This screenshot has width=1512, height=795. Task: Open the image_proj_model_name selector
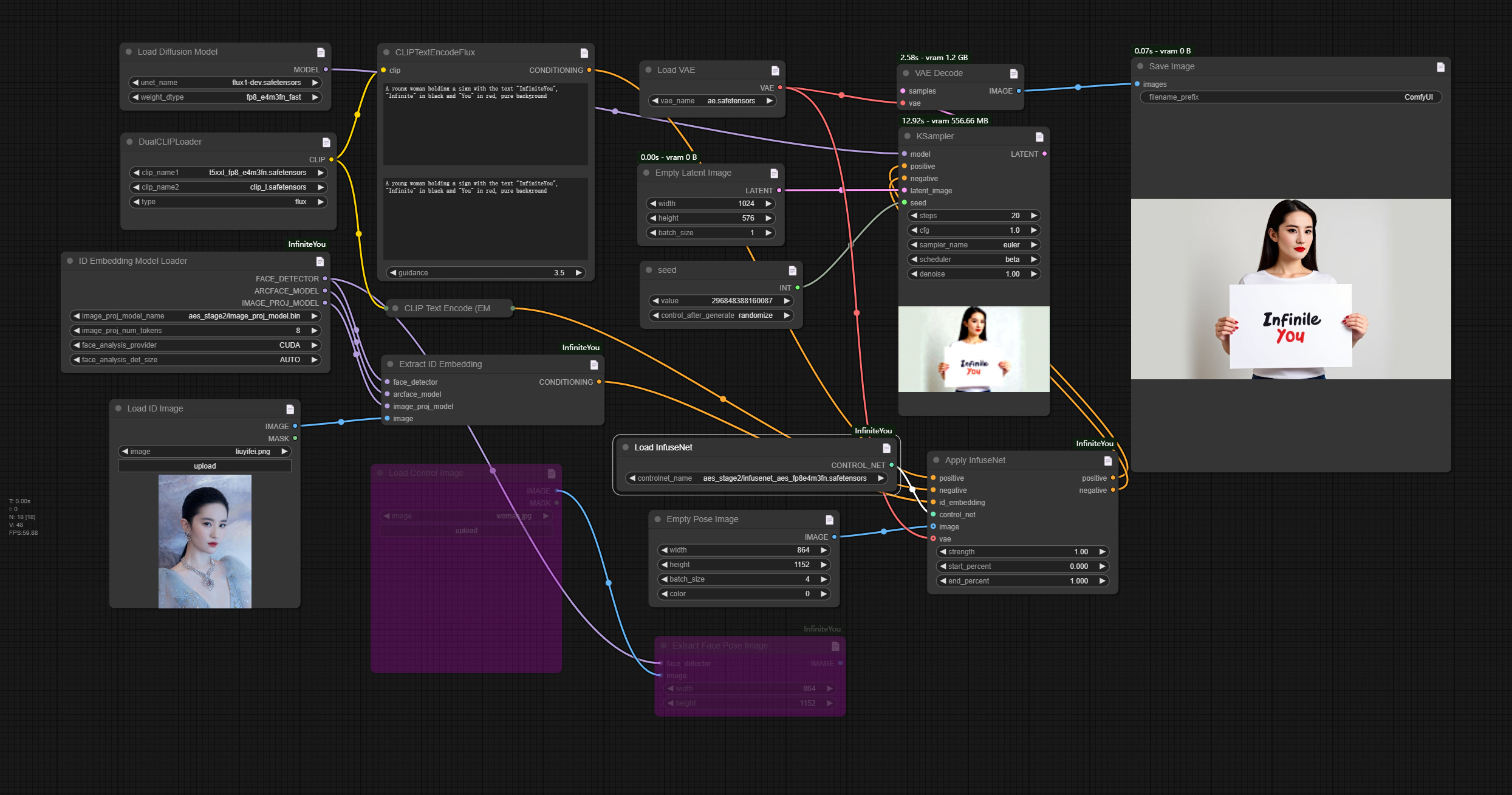(196, 316)
